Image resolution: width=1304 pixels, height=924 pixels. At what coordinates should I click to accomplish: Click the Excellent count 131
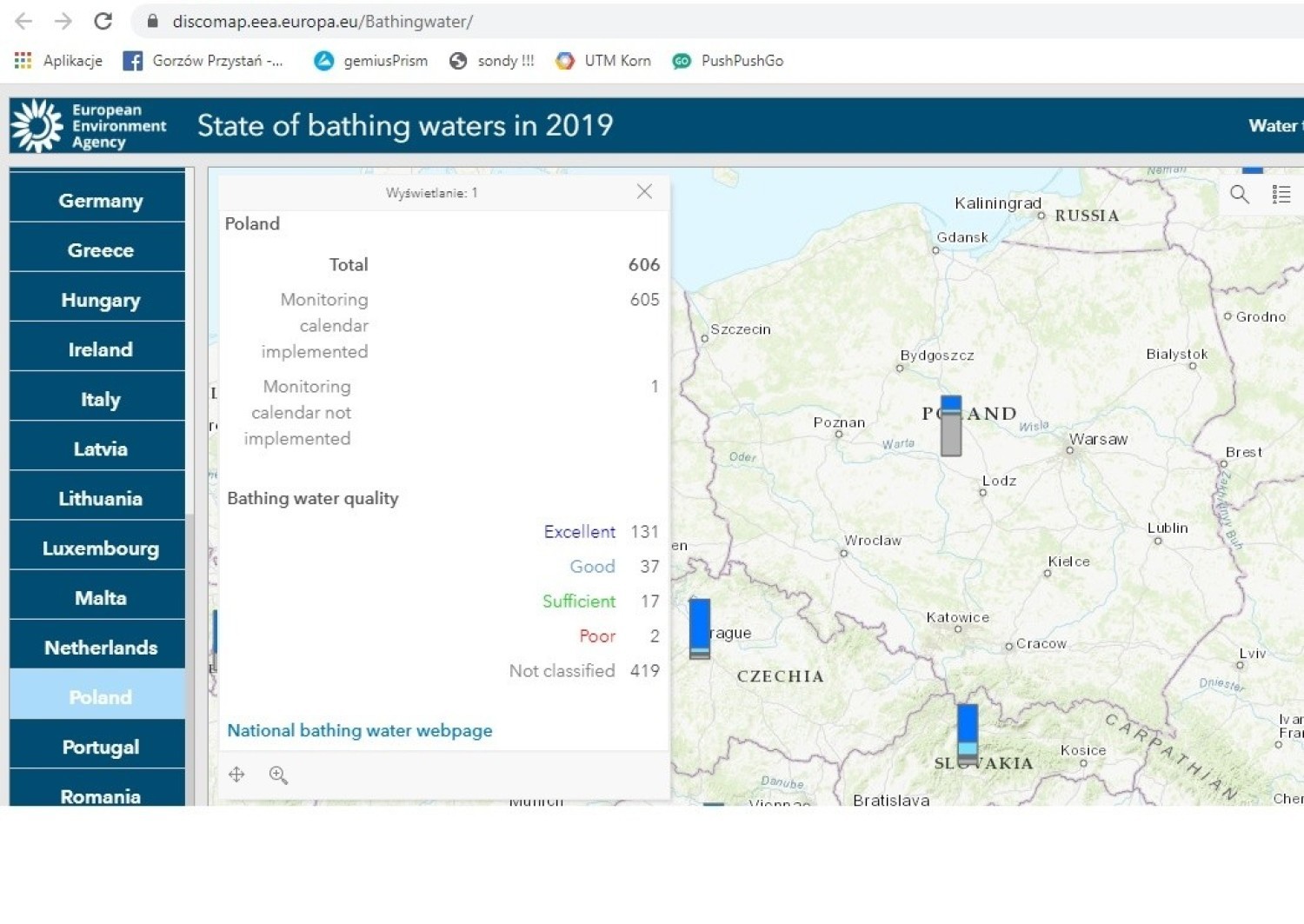(x=645, y=531)
